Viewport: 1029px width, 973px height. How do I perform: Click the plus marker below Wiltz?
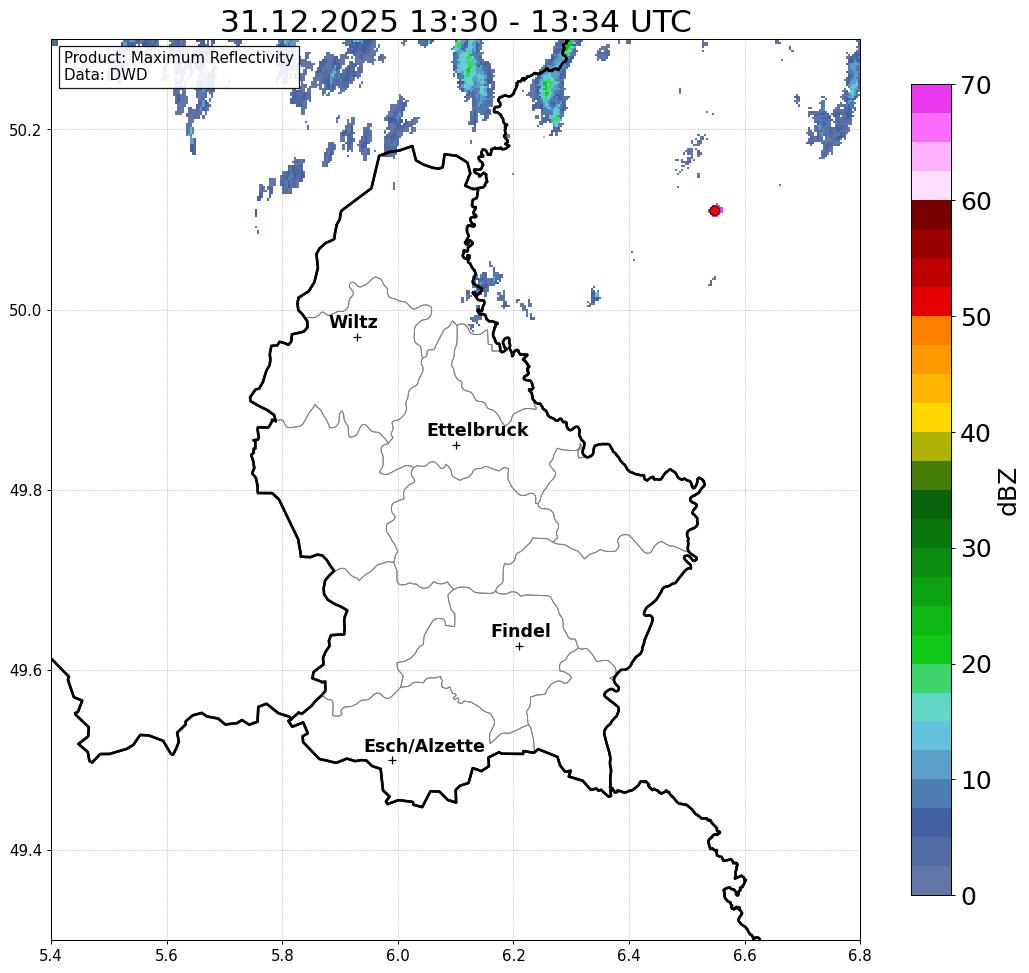coord(357,337)
